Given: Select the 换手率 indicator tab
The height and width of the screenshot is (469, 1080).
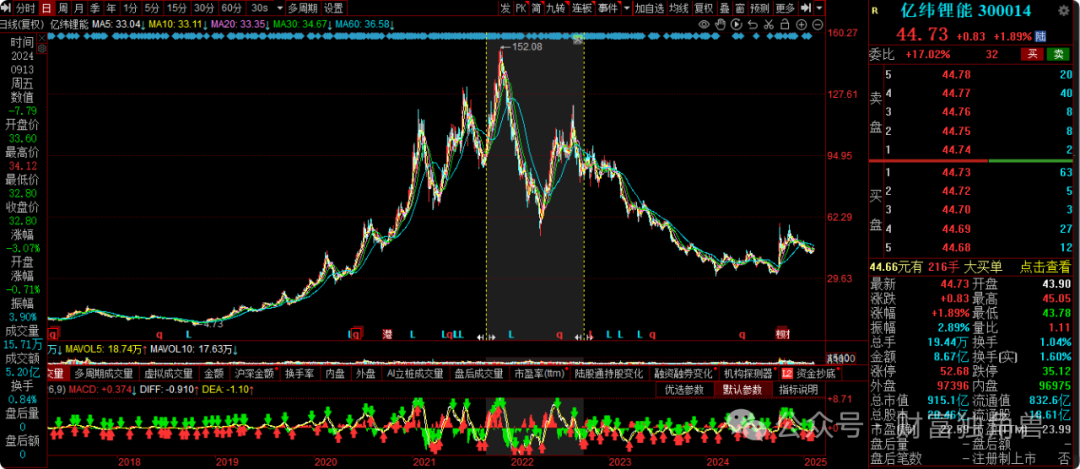Looking at the screenshot, I should [x=299, y=374].
